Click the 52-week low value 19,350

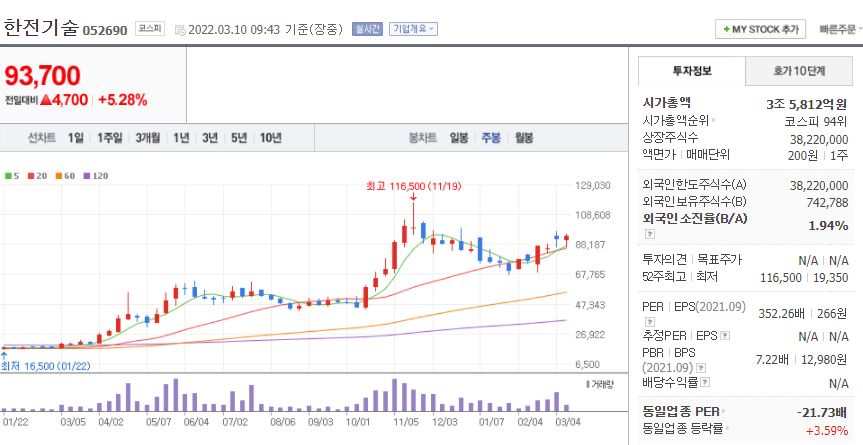click(x=831, y=278)
